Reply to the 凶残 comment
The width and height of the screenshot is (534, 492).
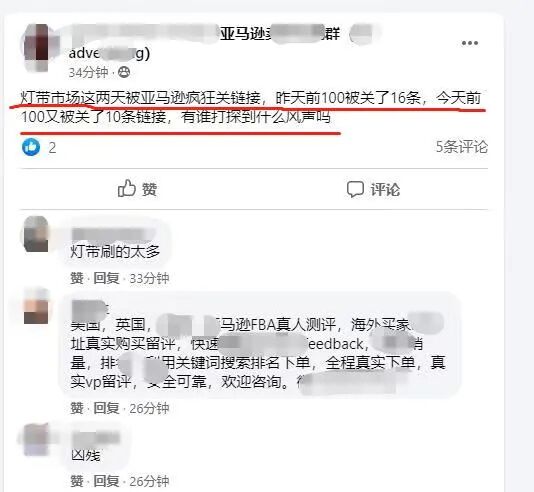coord(106,481)
